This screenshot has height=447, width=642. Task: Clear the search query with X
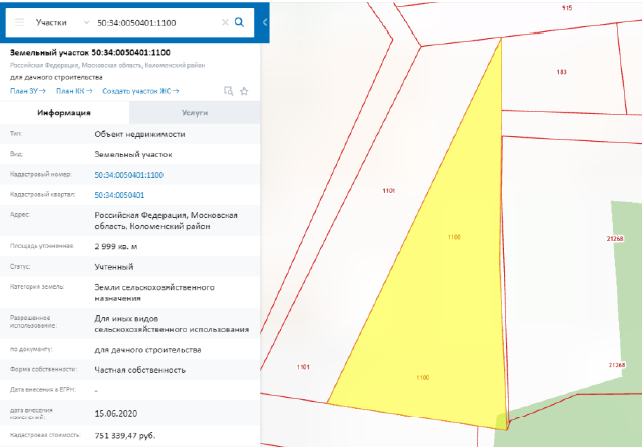(x=224, y=21)
